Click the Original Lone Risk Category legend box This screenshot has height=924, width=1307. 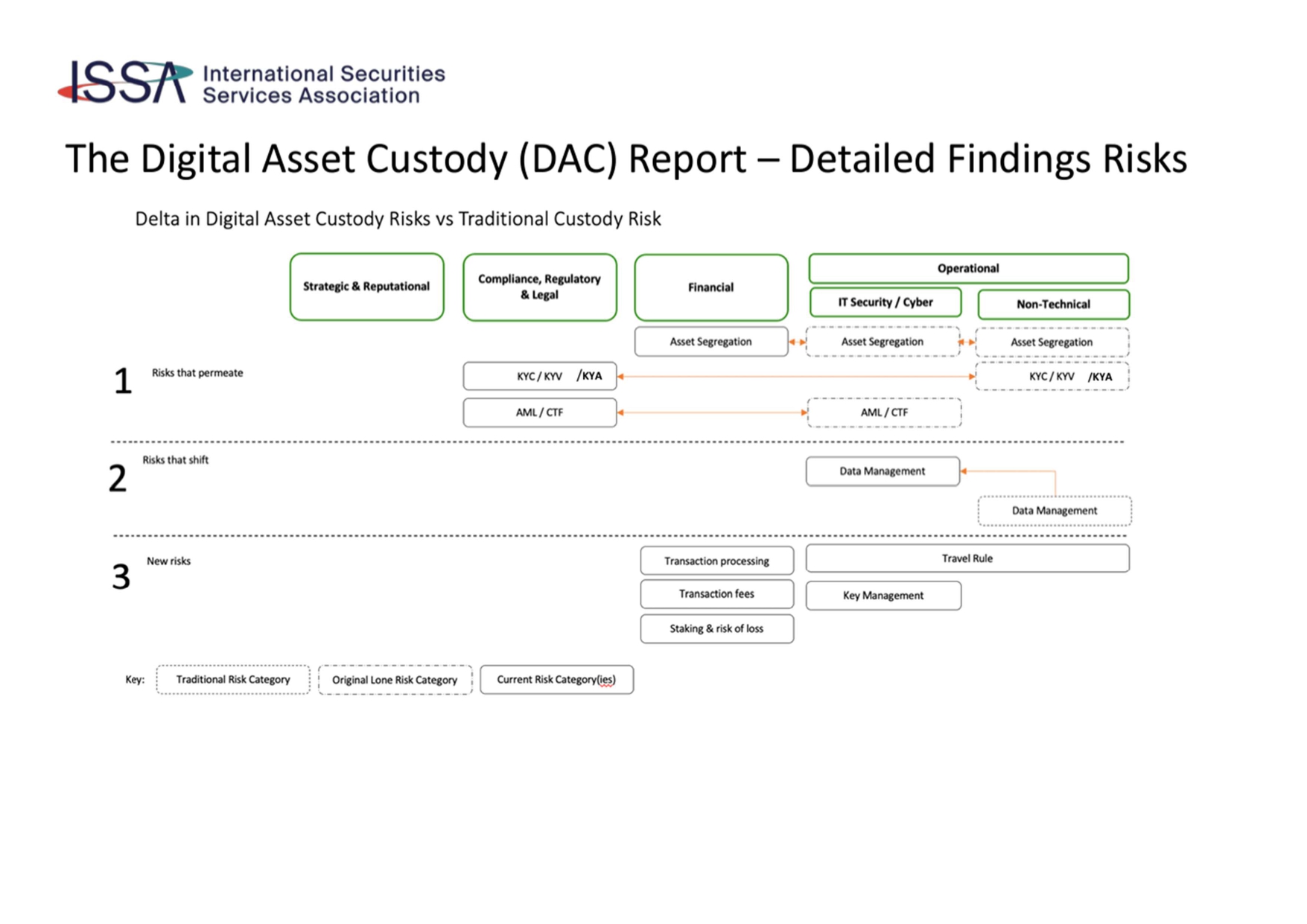395,680
